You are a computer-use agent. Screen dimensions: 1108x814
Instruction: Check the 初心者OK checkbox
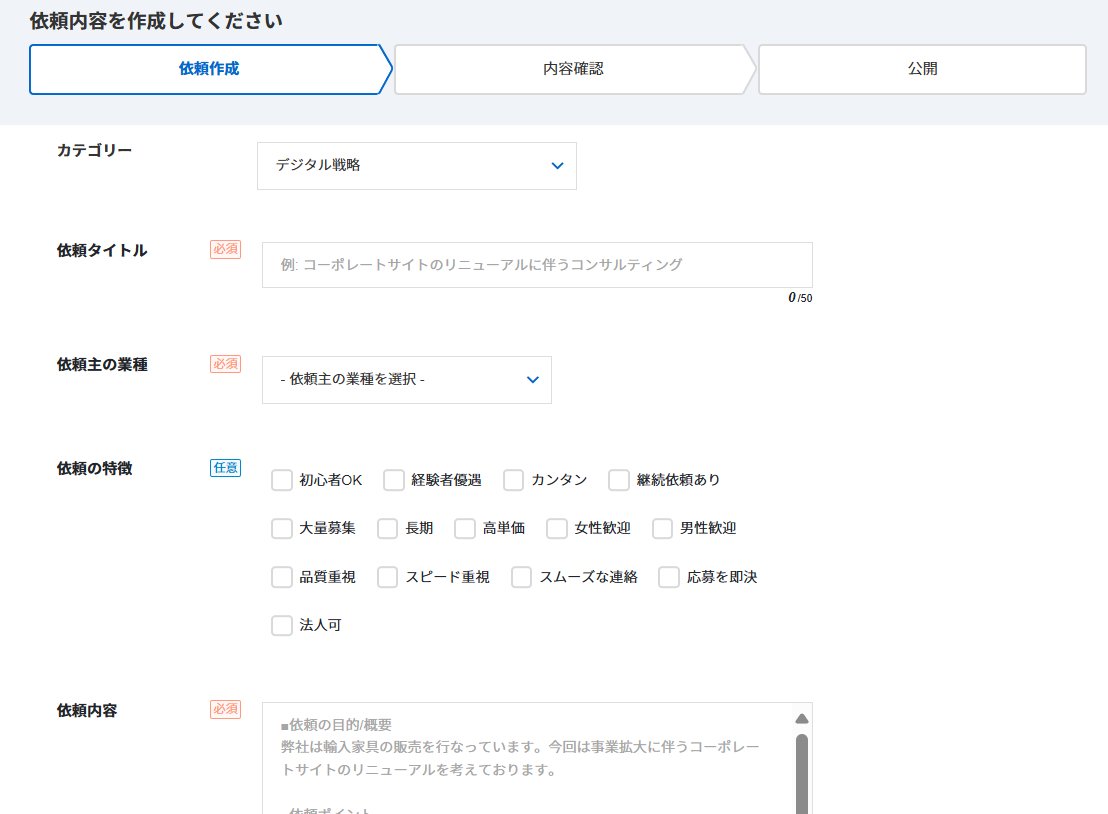(x=282, y=480)
